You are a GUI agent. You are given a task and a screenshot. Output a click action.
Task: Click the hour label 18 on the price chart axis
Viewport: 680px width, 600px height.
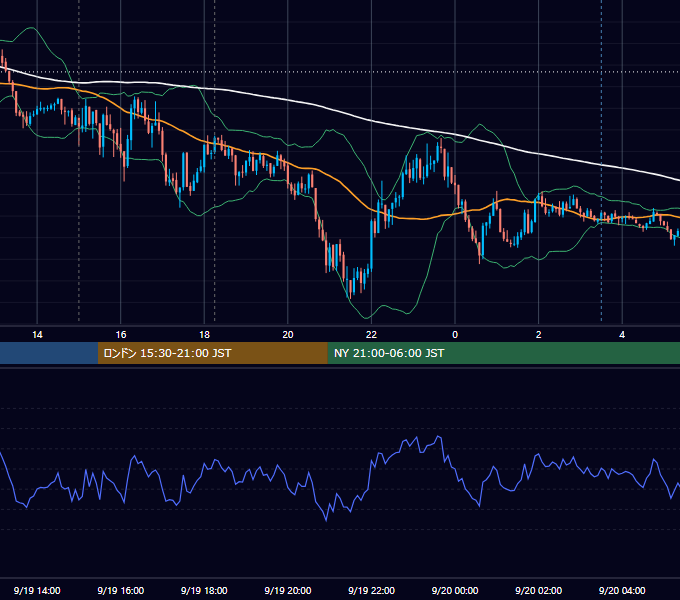pos(204,335)
